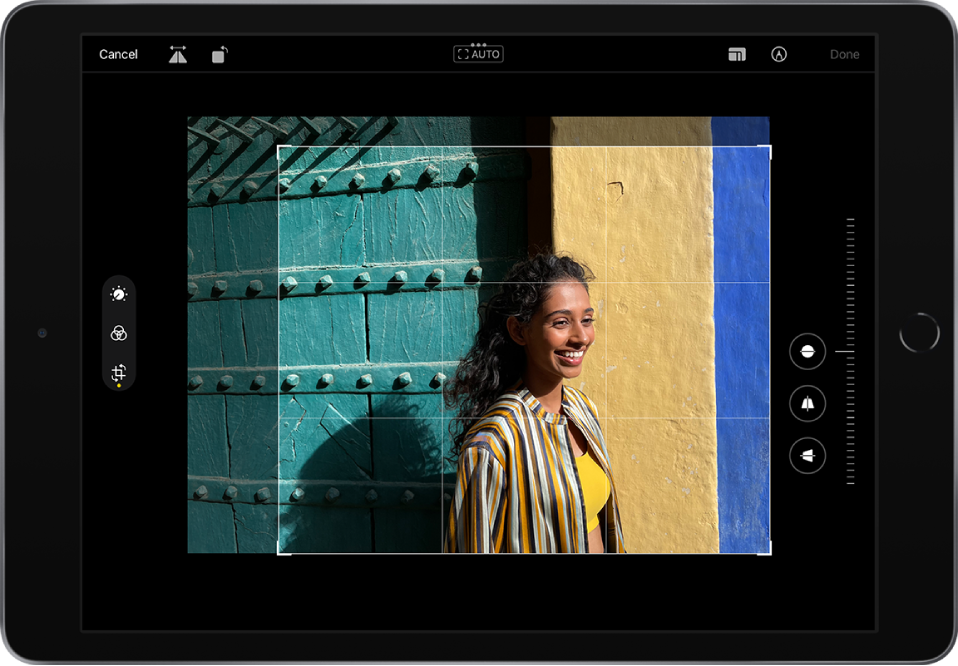Enable the Straighten tool on the right
Viewport: 958px width, 666px height.
pyautogui.click(x=806, y=352)
